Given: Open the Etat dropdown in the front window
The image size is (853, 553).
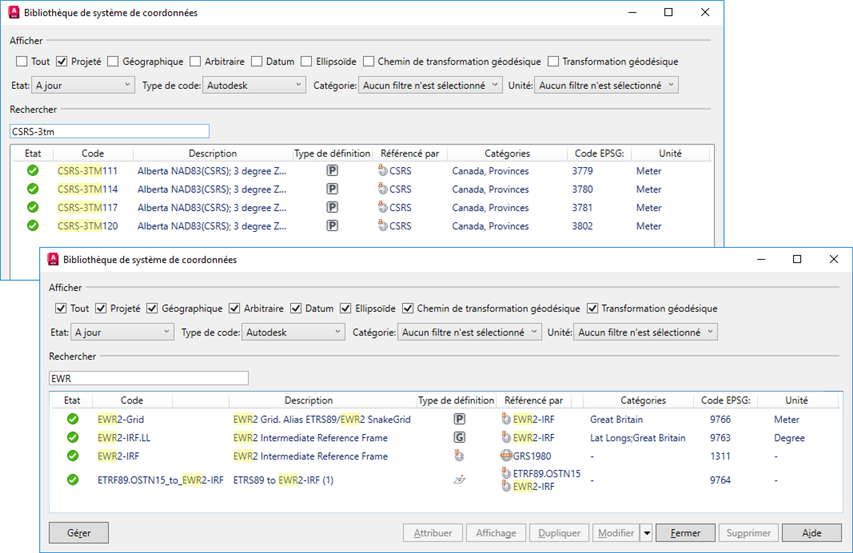Looking at the screenshot, I should 122,332.
